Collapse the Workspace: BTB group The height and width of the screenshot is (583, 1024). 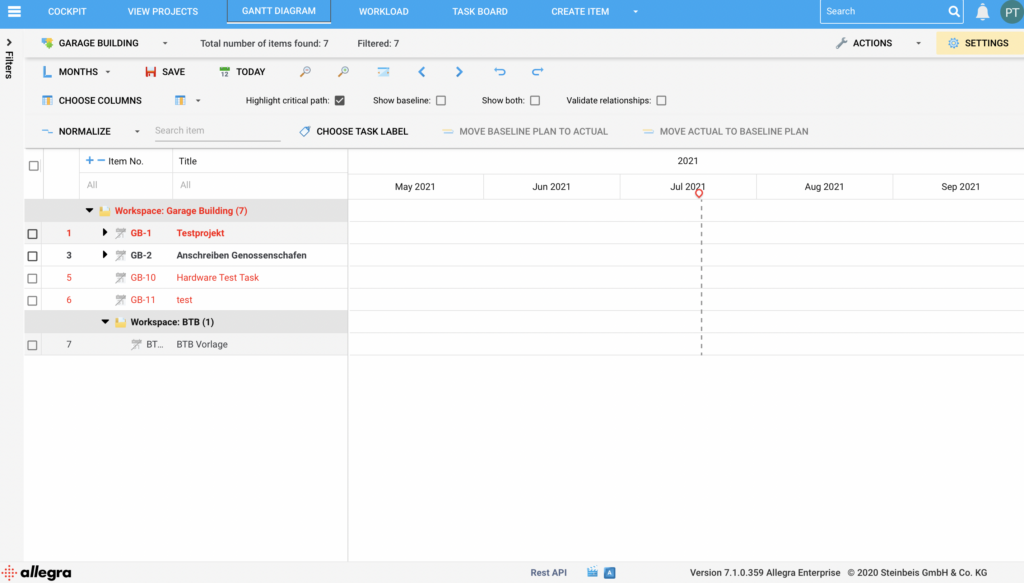(105, 322)
